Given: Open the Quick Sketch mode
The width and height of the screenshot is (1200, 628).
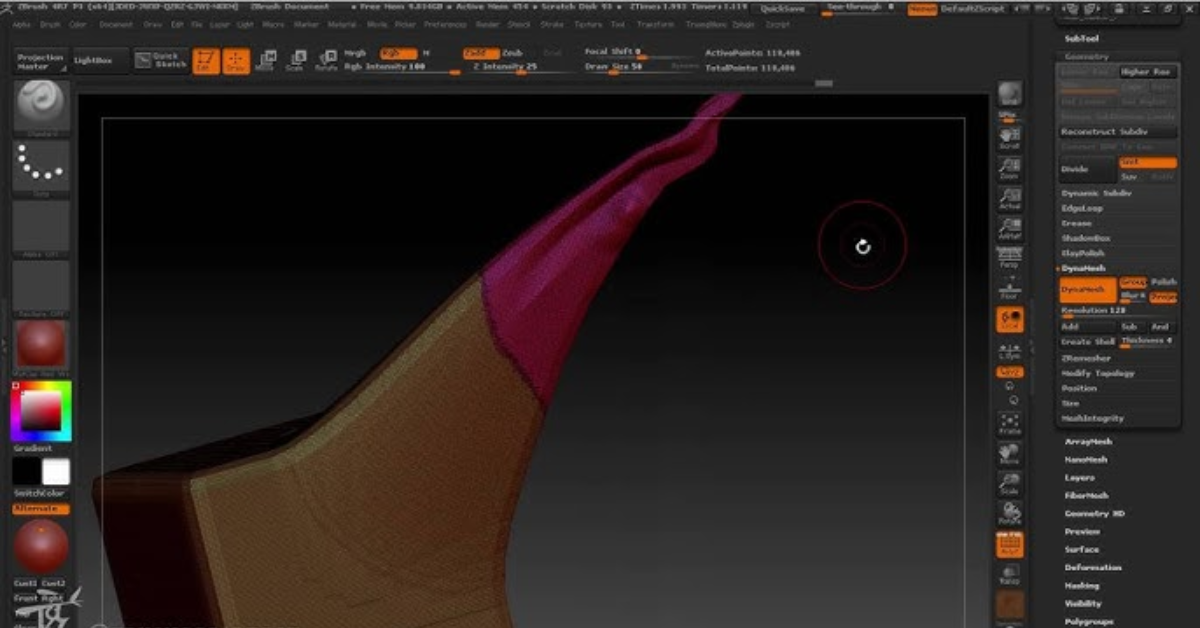Looking at the screenshot, I should coord(167,60).
